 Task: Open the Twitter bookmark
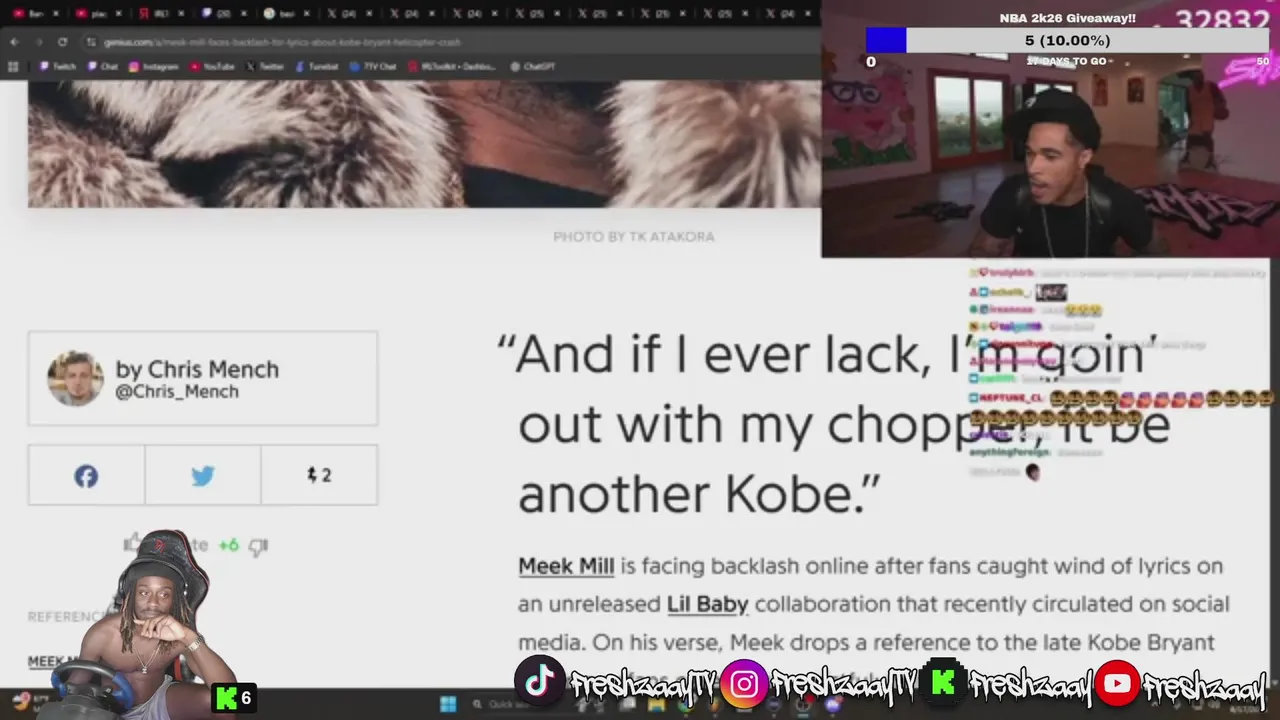[x=265, y=67]
